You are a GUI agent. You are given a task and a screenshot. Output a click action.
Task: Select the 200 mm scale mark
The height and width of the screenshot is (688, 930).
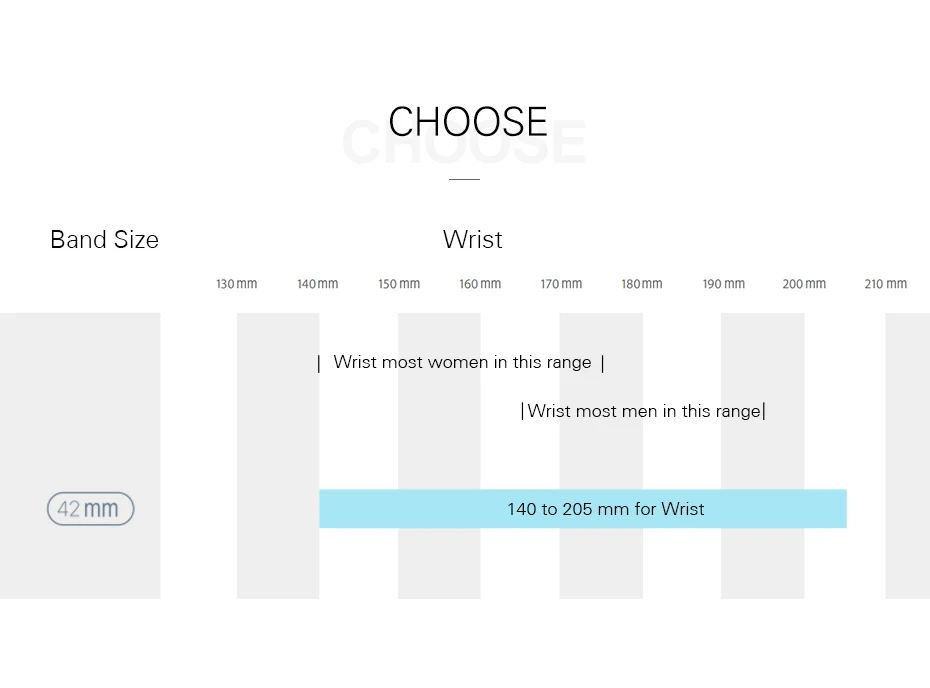[804, 284]
